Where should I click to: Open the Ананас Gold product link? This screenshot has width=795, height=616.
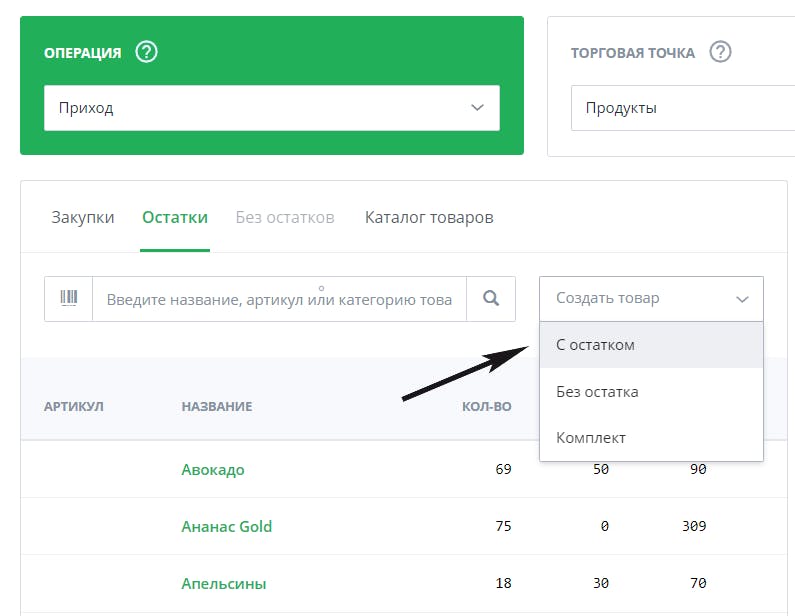pyautogui.click(x=227, y=526)
